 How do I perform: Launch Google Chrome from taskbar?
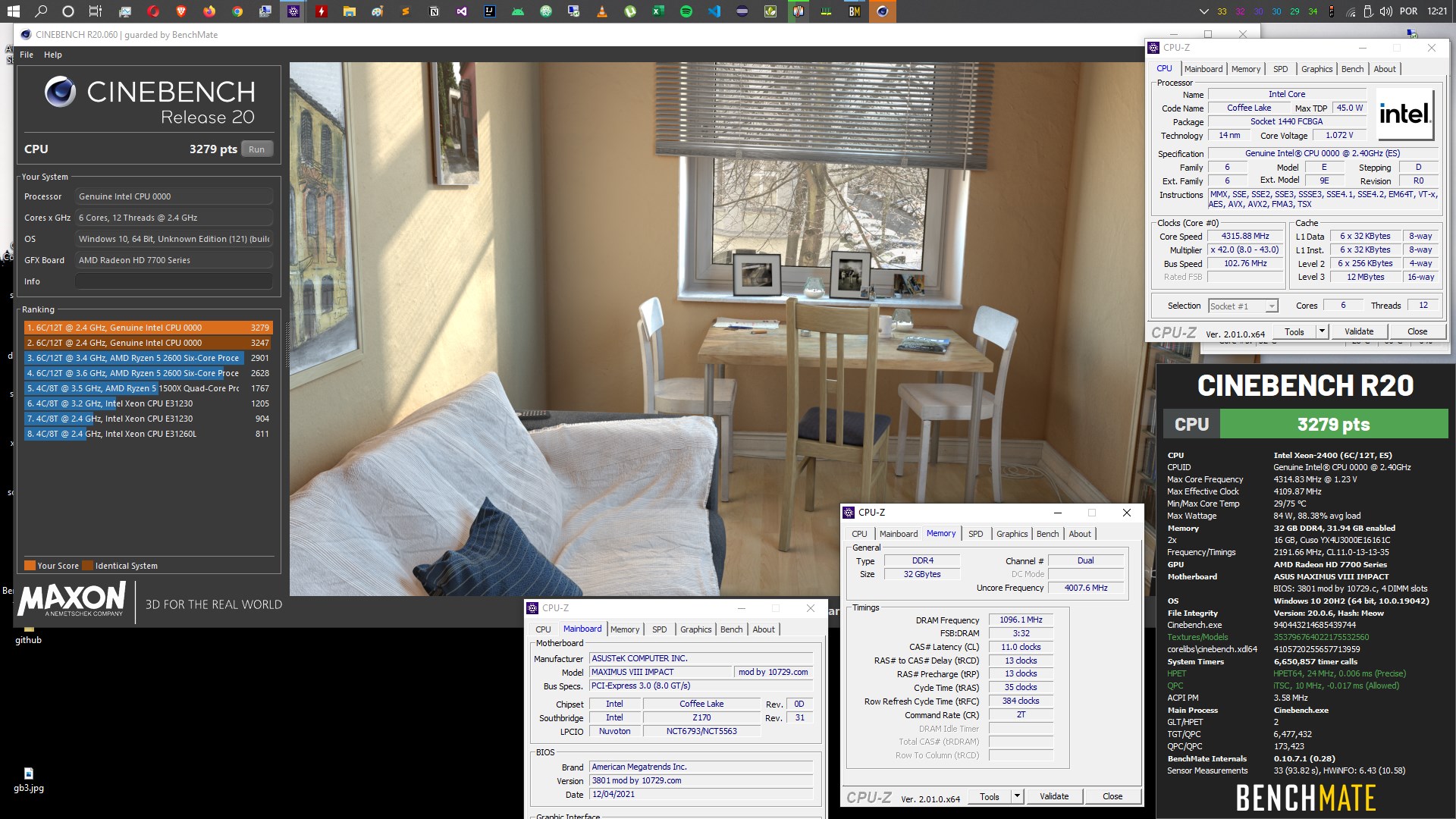[237, 11]
